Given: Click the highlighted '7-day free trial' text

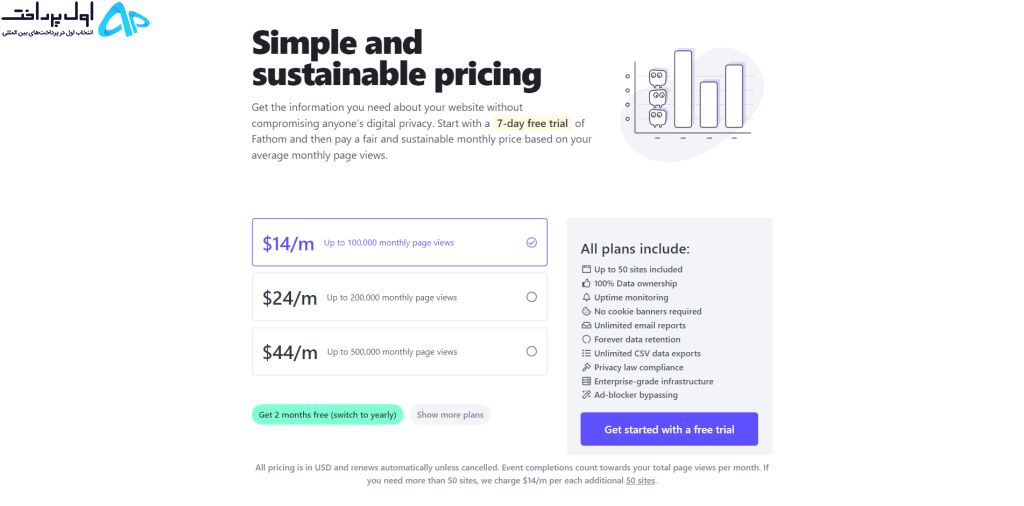Looking at the screenshot, I should 531,123.
